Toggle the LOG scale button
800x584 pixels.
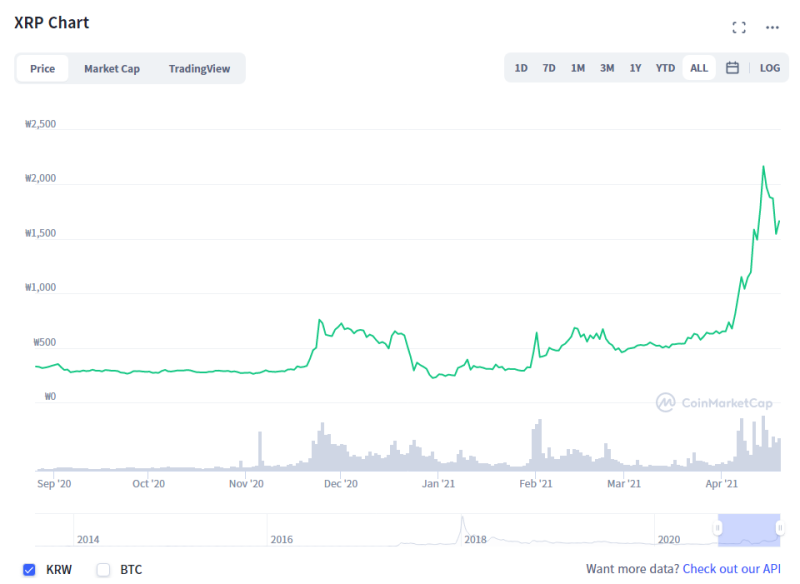[x=769, y=68]
